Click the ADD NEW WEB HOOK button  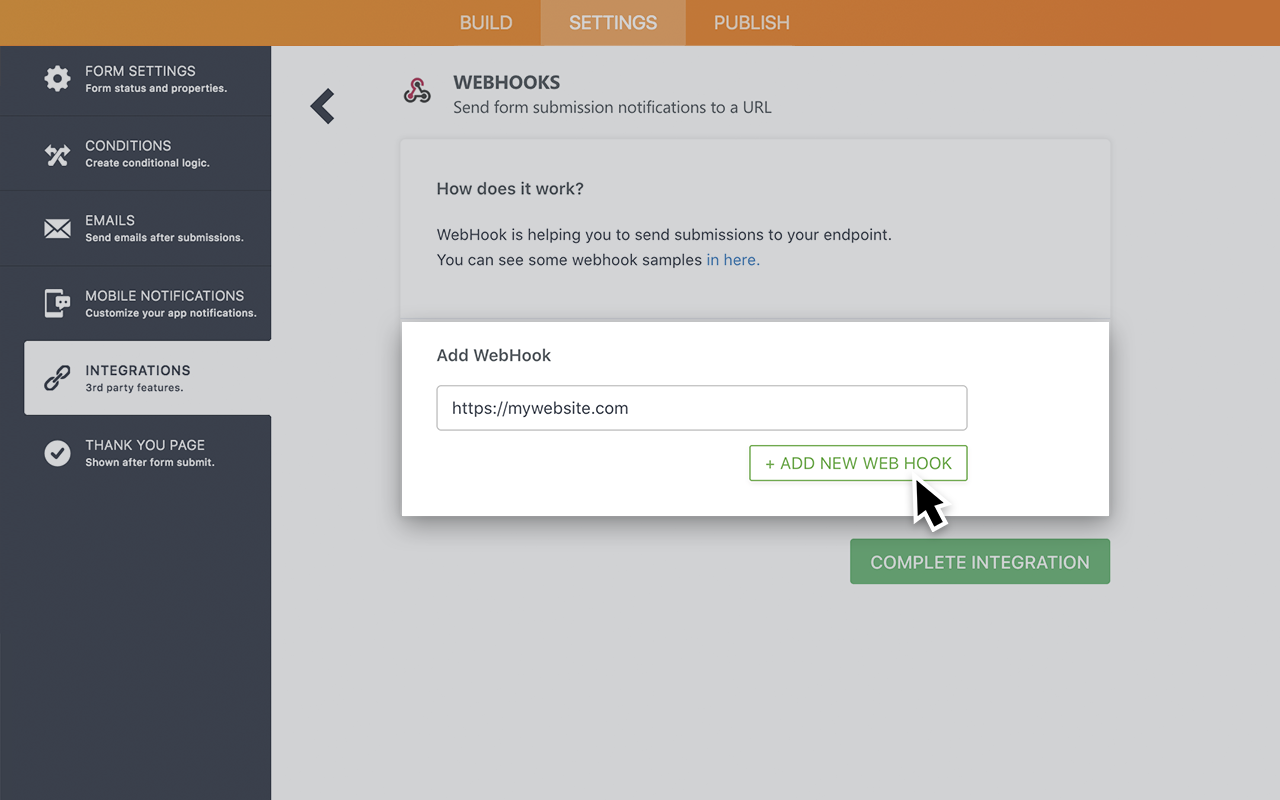pos(858,463)
